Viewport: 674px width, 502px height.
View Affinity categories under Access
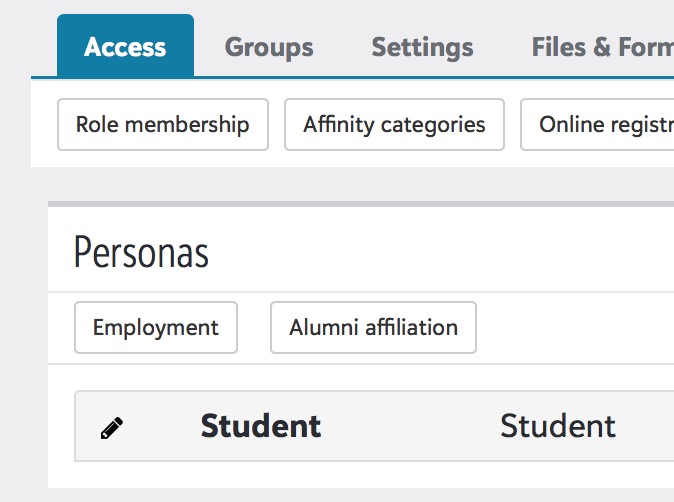[x=394, y=125]
